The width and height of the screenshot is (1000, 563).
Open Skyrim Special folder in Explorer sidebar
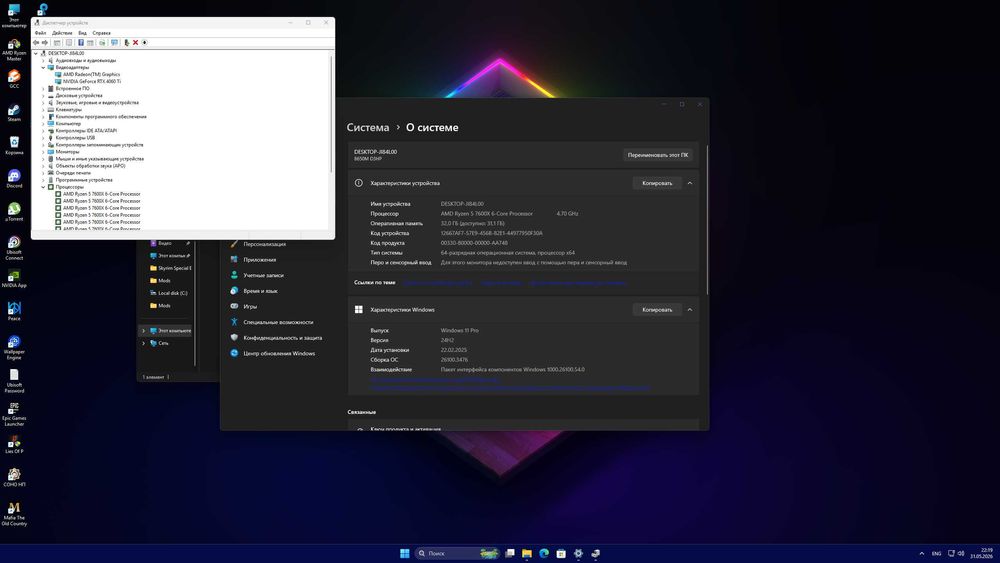click(171, 268)
